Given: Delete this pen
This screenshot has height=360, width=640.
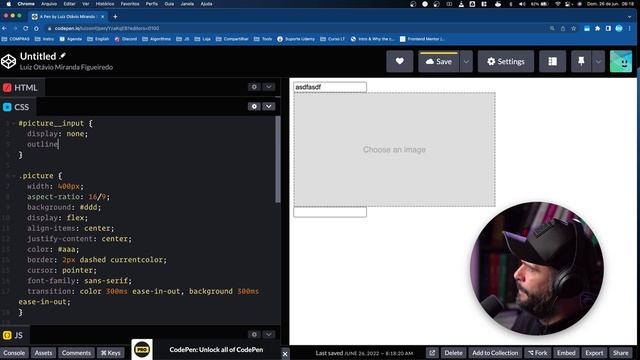Looking at the screenshot, I should [x=453, y=353].
